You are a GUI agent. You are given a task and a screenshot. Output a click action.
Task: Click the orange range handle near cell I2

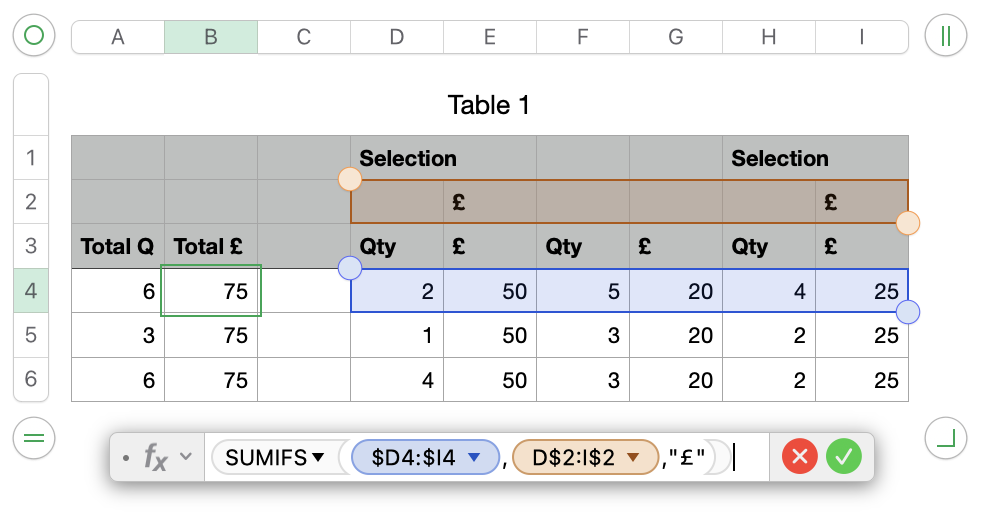[908, 223]
